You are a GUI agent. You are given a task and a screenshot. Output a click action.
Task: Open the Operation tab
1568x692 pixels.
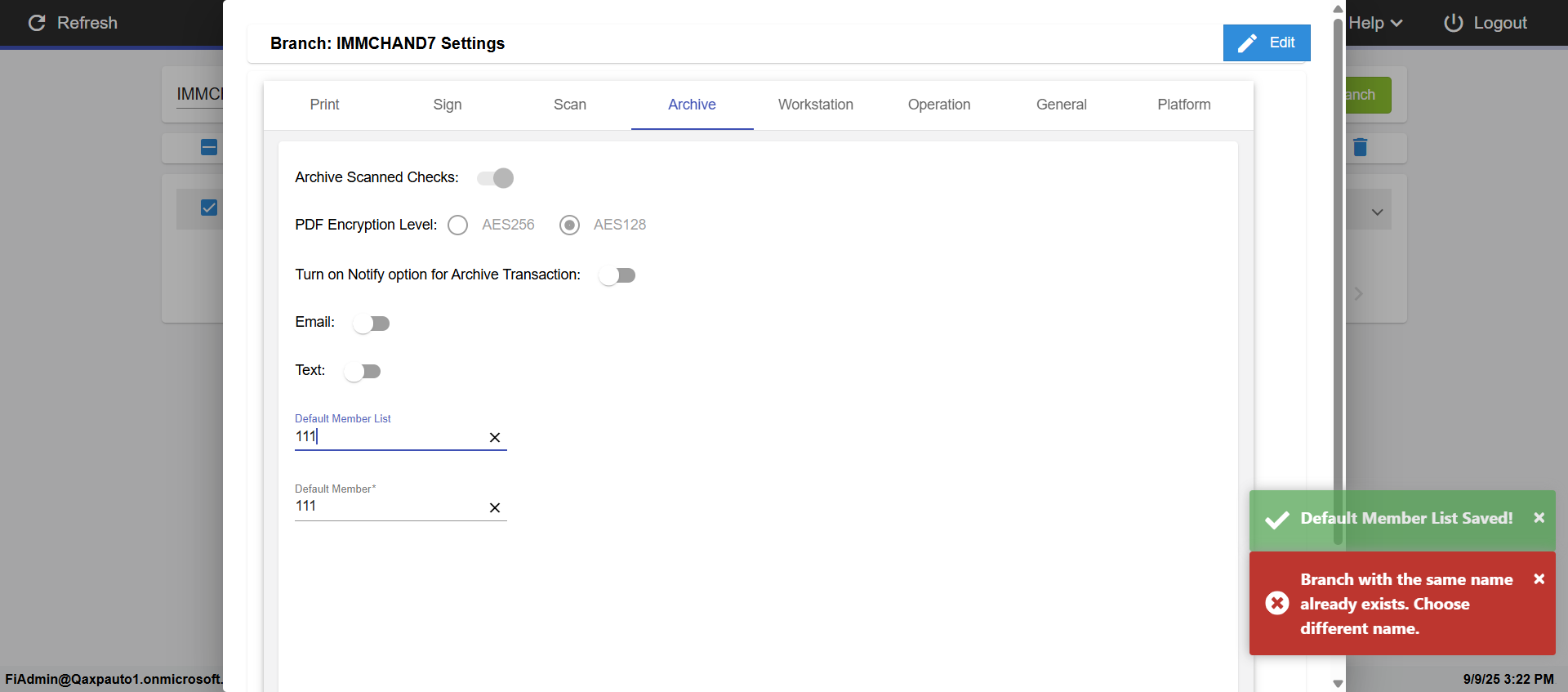point(939,105)
